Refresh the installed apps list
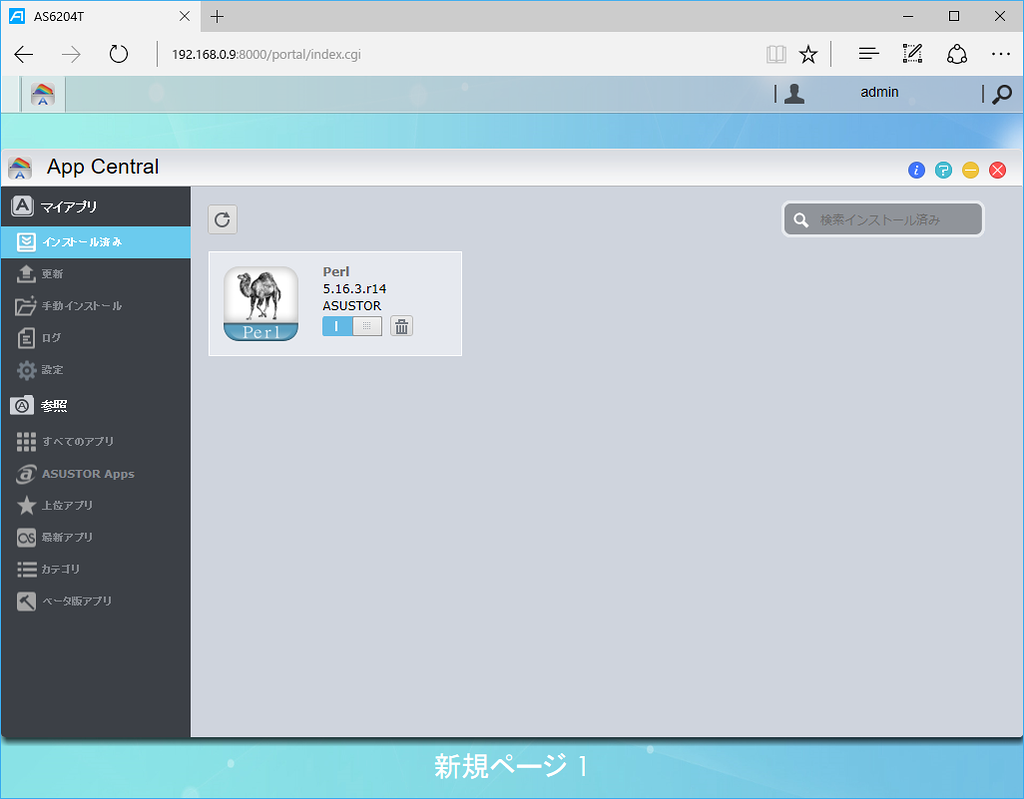Image resolution: width=1024 pixels, height=799 pixels. [x=222, y=219]
